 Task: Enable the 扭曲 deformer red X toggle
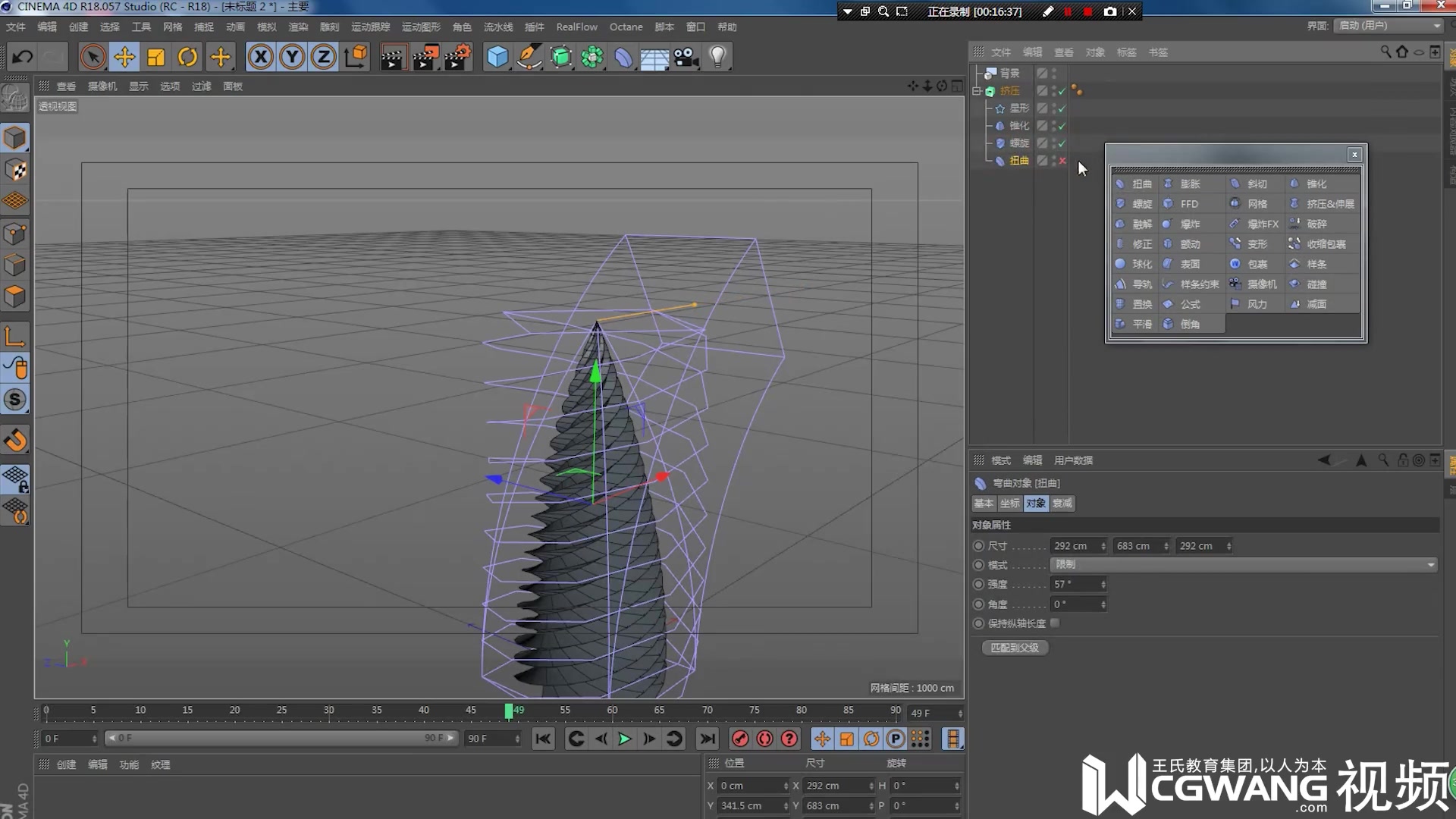click(x=1062, y=161)
